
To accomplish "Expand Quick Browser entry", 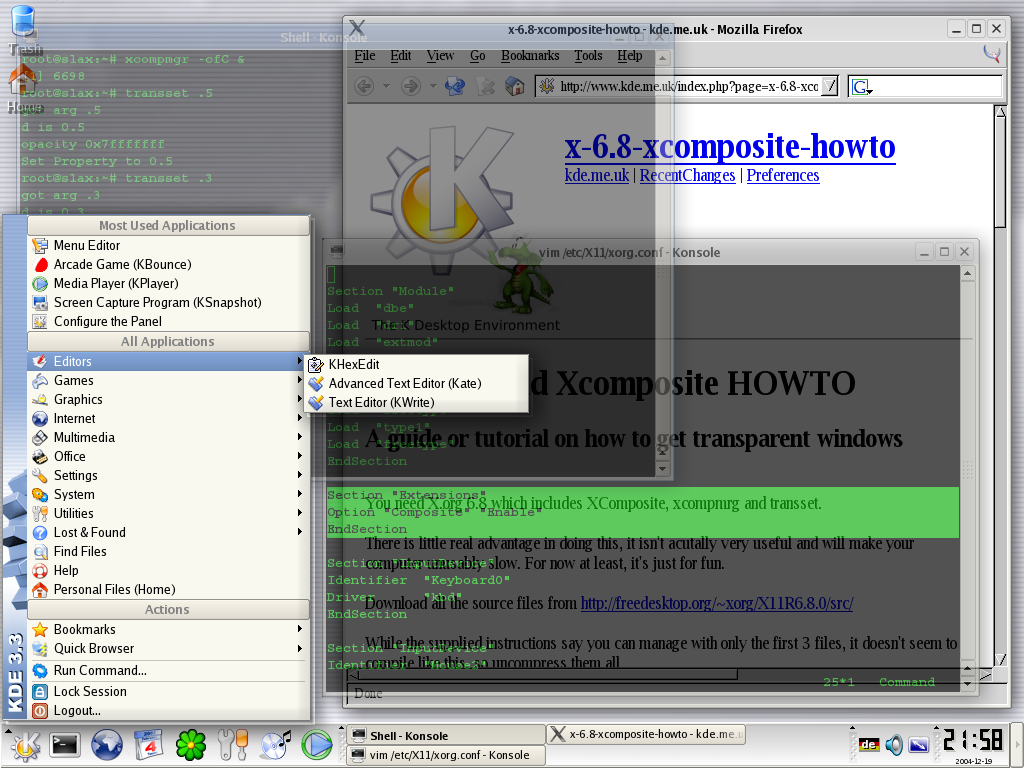I will click(168, 648).
